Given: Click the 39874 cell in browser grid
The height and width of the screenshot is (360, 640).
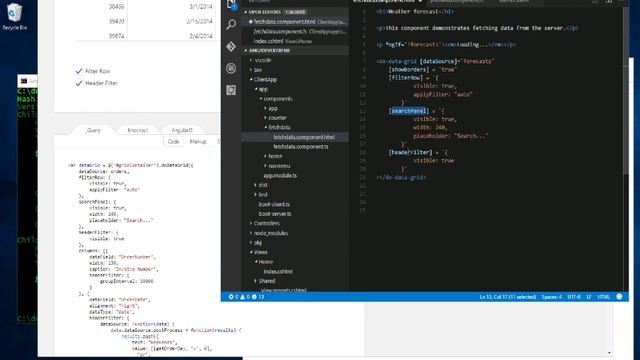Looking at the screenshot, I should (116, 36).
